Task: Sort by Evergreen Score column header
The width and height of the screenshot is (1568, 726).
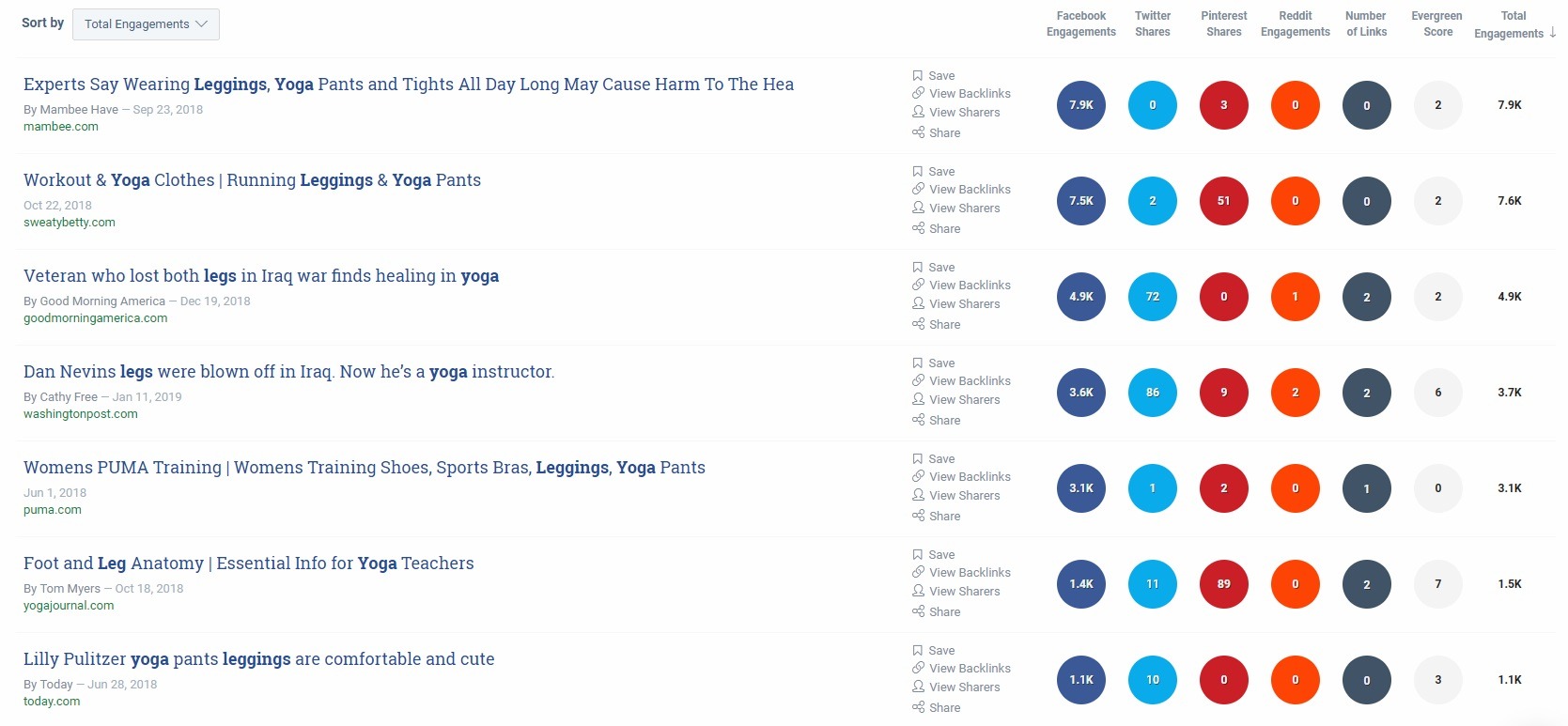Action: 1437,24
